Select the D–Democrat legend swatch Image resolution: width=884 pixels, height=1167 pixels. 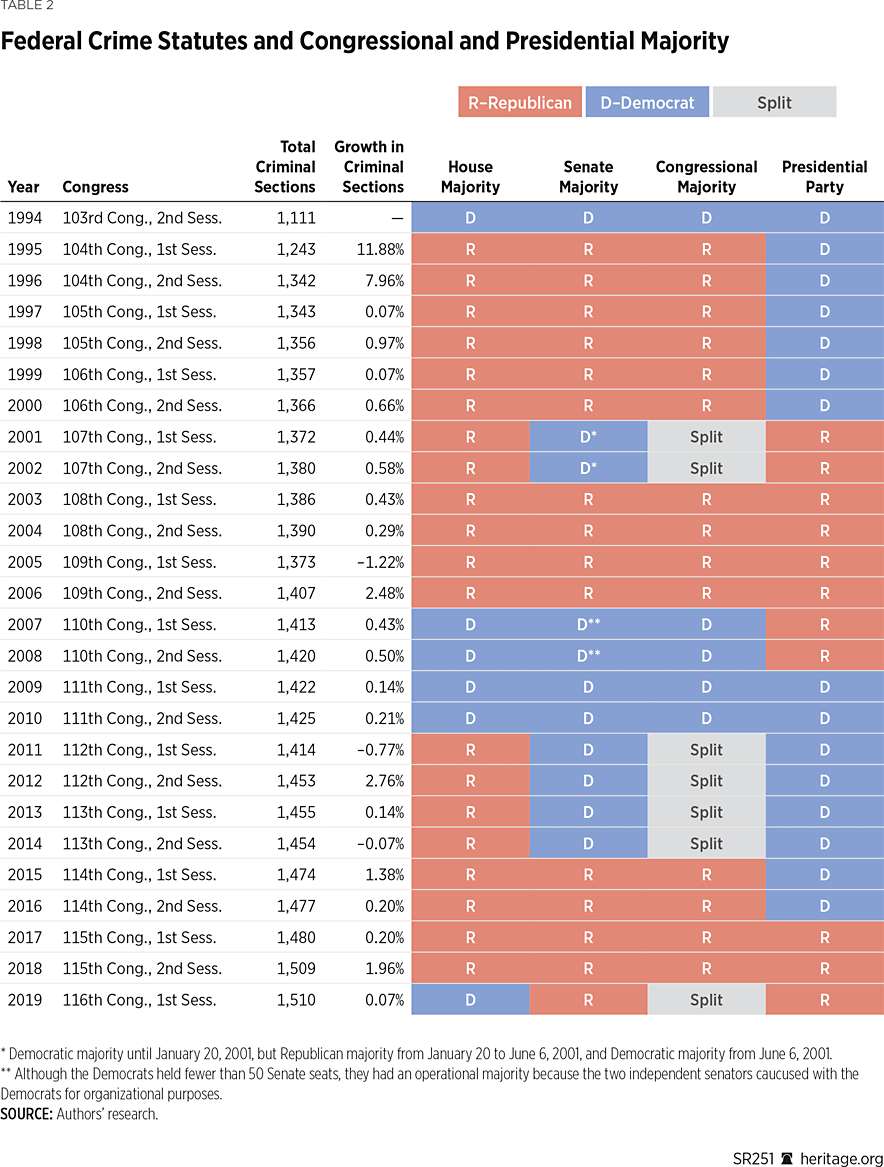[647, 102]
